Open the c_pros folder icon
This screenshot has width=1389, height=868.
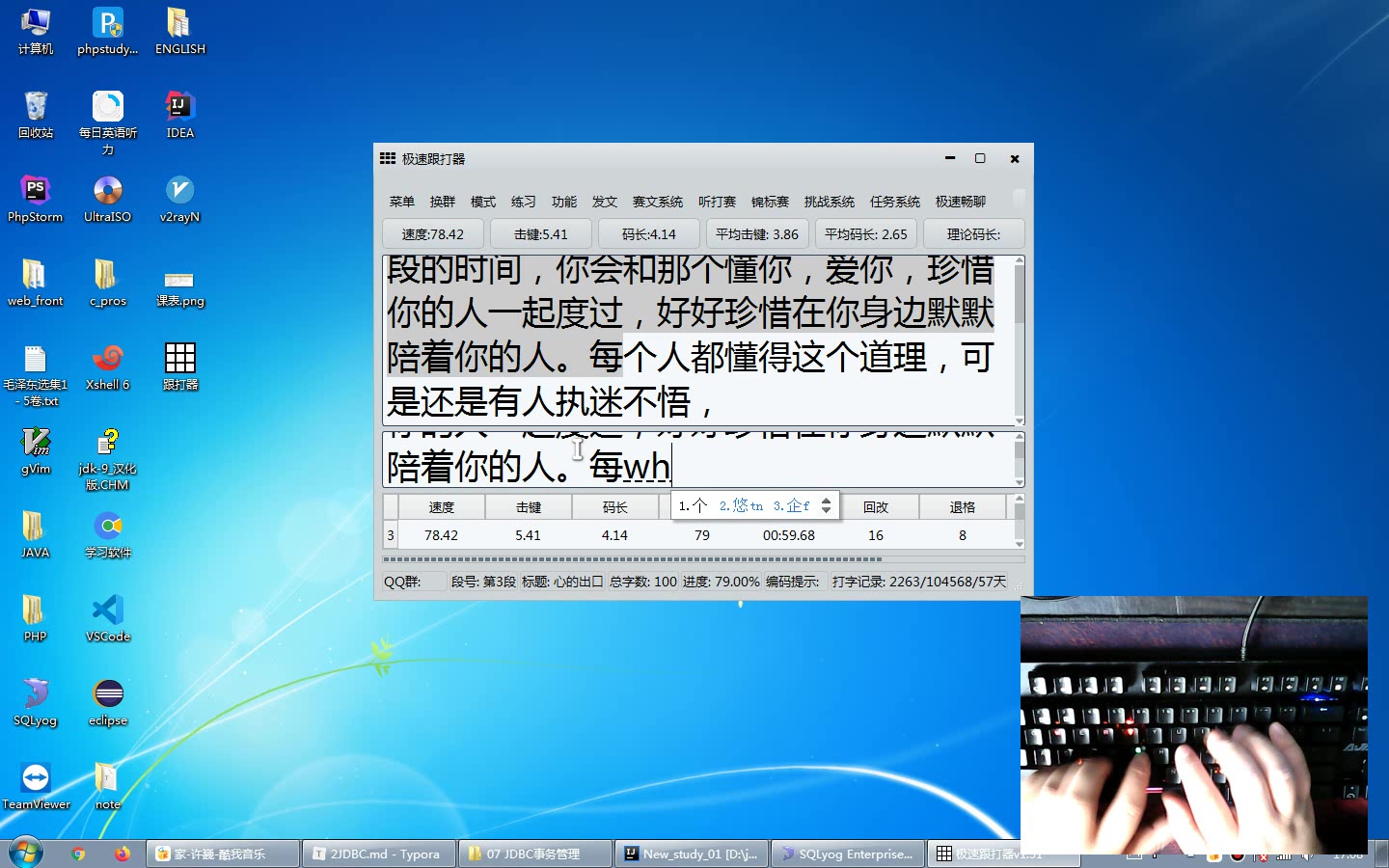(x=108, y=283)
